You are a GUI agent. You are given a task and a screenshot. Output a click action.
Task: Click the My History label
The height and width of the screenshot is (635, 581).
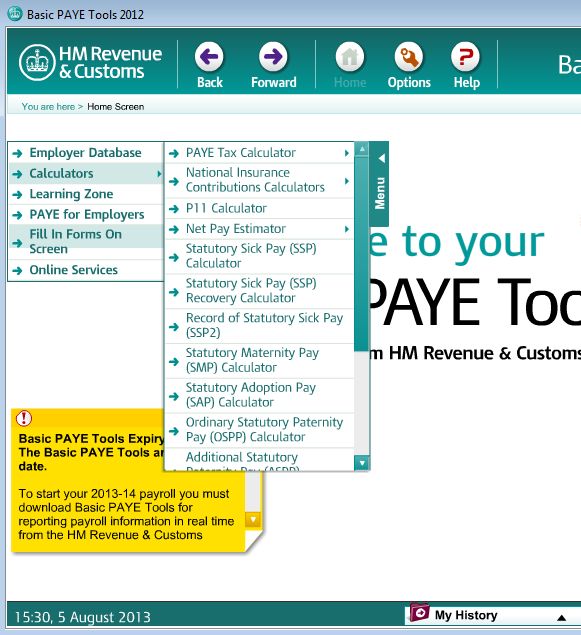pyautogui.click(x=466, y=615)
